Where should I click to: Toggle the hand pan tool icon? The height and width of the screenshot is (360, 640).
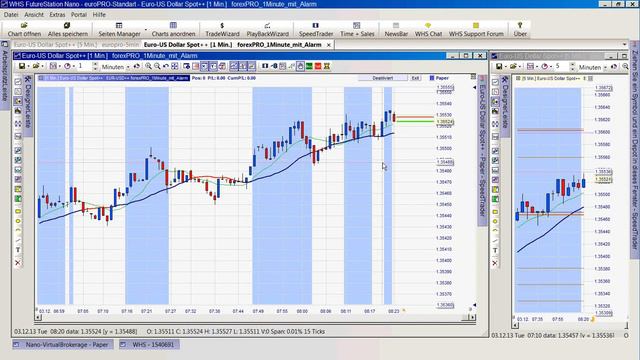tap(300, 66)
